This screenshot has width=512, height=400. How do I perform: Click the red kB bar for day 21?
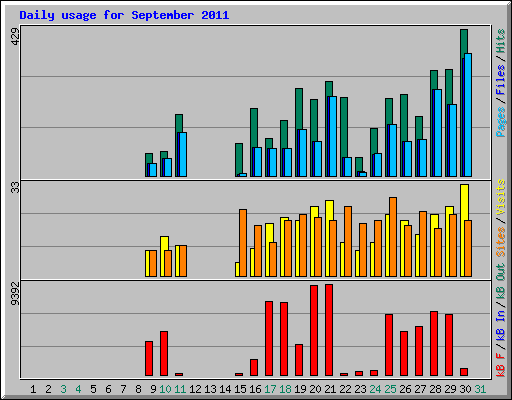point(329,330)
